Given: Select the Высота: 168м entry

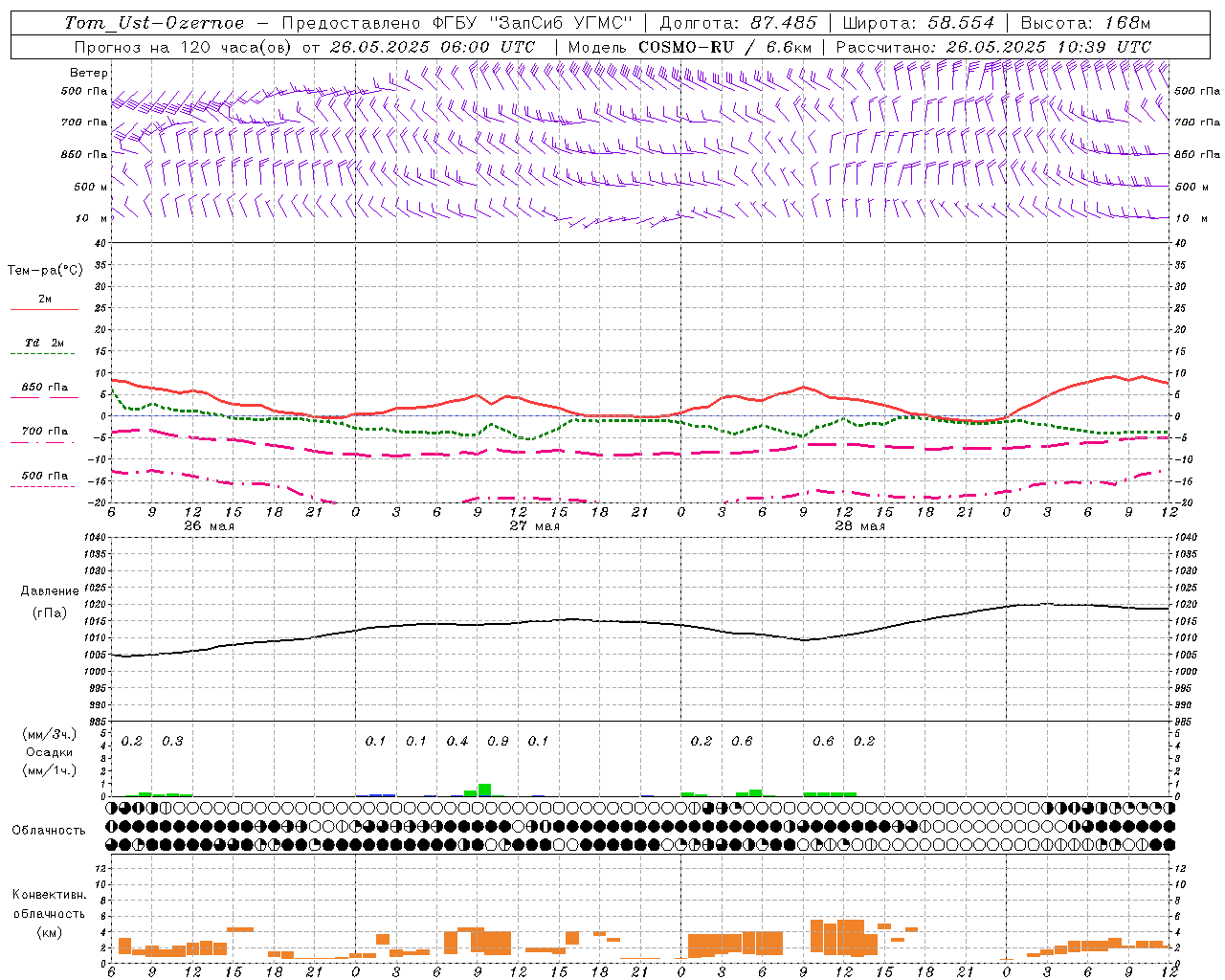Looking at the screenshot, I should pyautogui.click(x=1086, y=23).
